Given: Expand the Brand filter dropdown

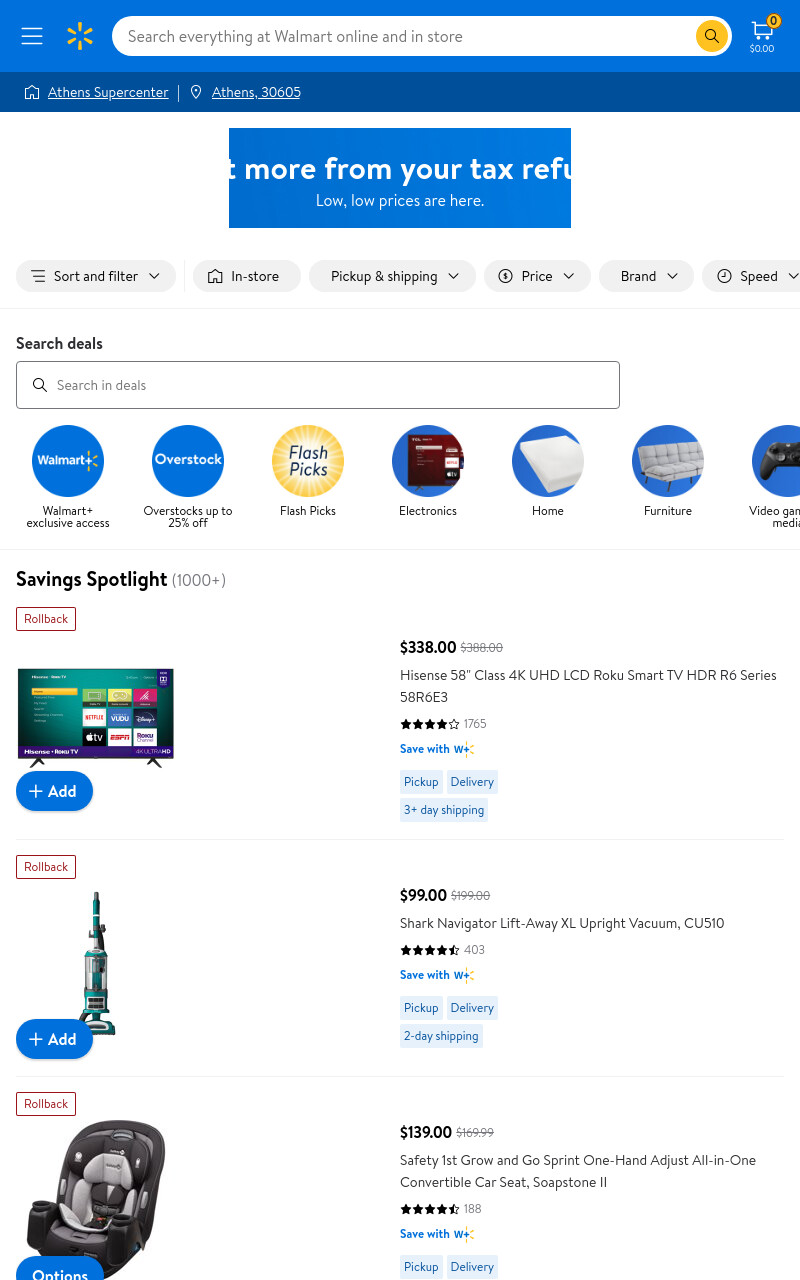Looking at the screenshot, I should tap(646, 276).
